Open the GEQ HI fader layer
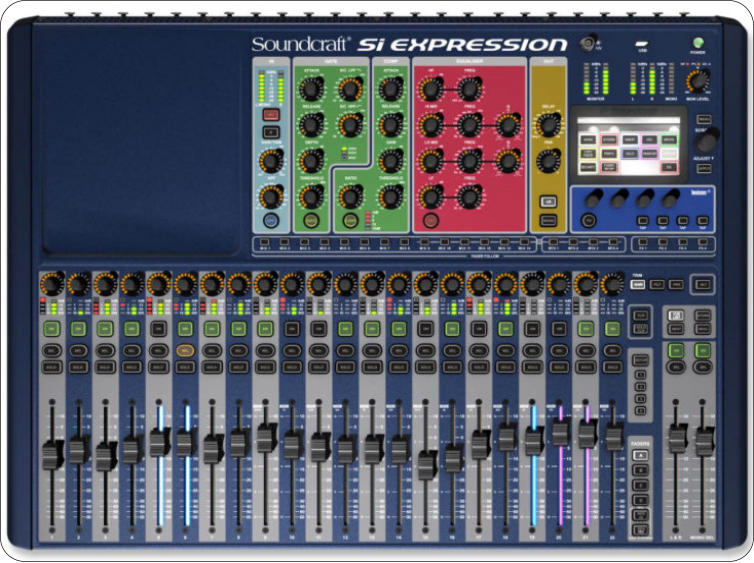 (640, 515)
